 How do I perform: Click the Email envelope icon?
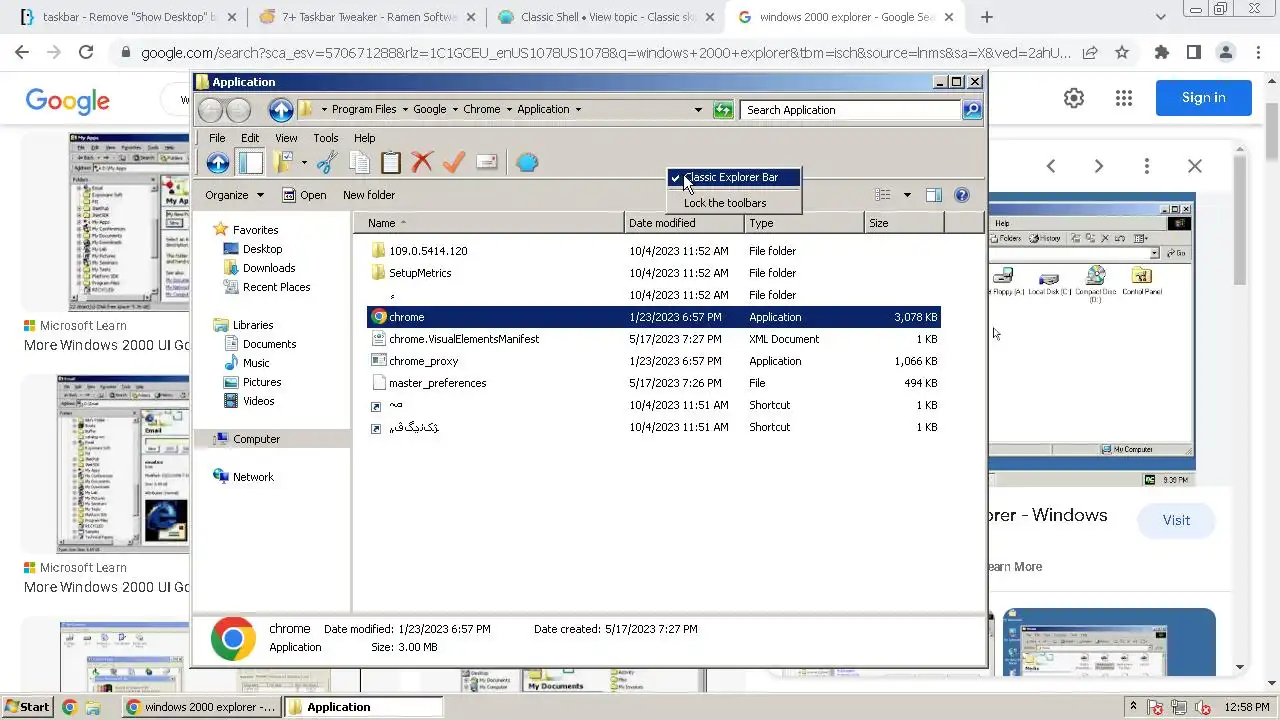[x=487, y=162]
